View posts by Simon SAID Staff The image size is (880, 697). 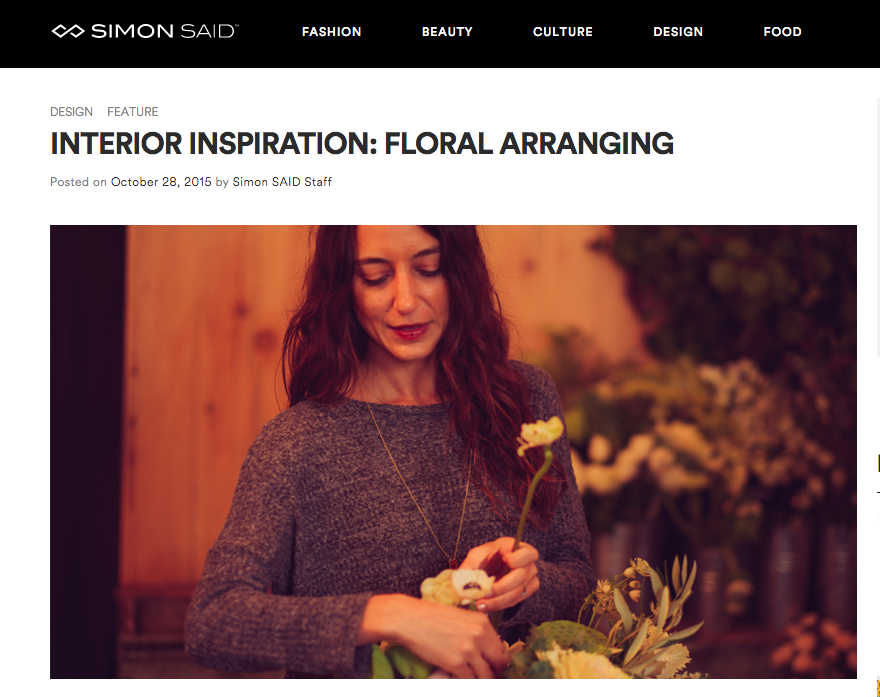click(282, 182)
